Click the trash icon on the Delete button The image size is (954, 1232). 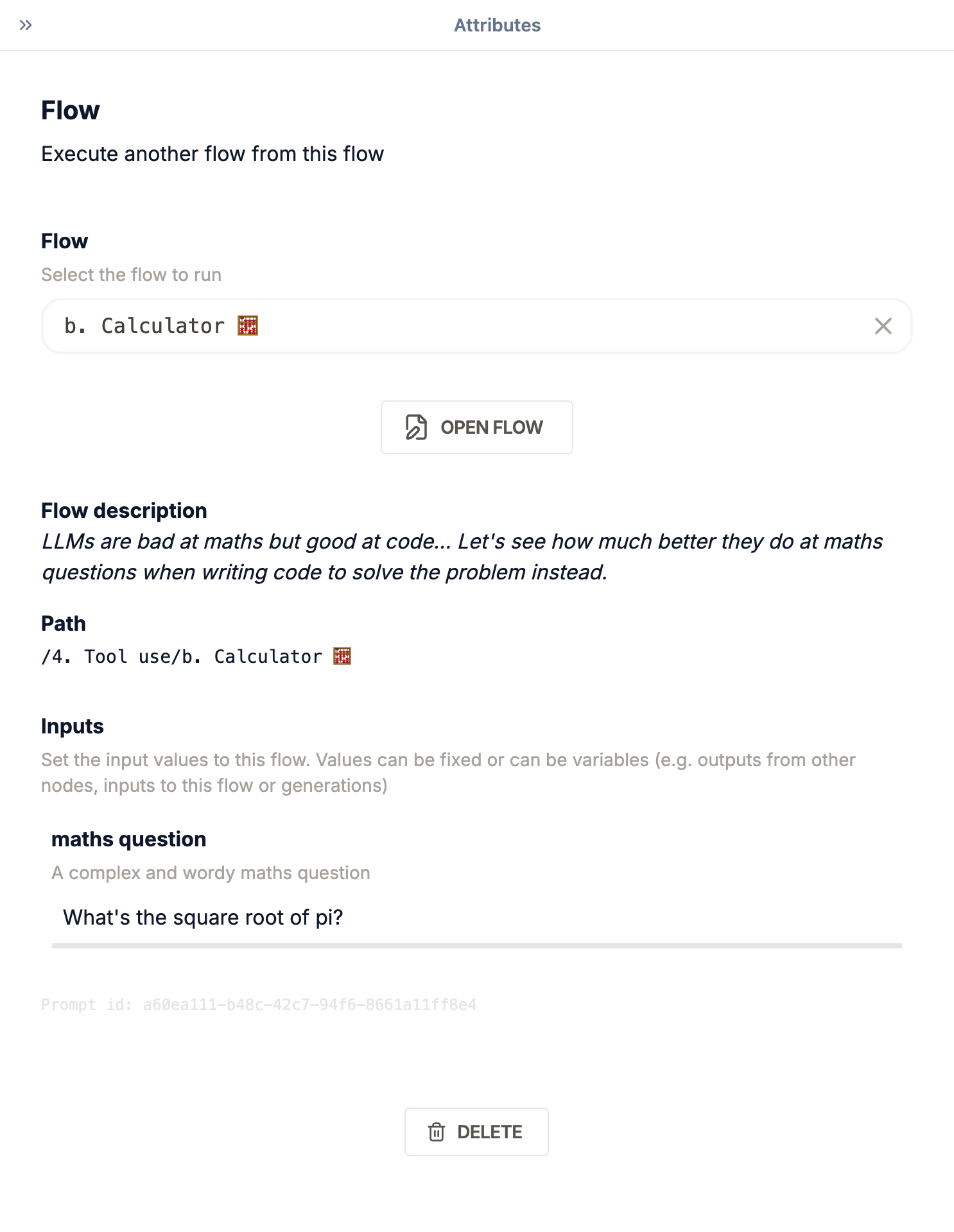click(x=437, y=1131)
